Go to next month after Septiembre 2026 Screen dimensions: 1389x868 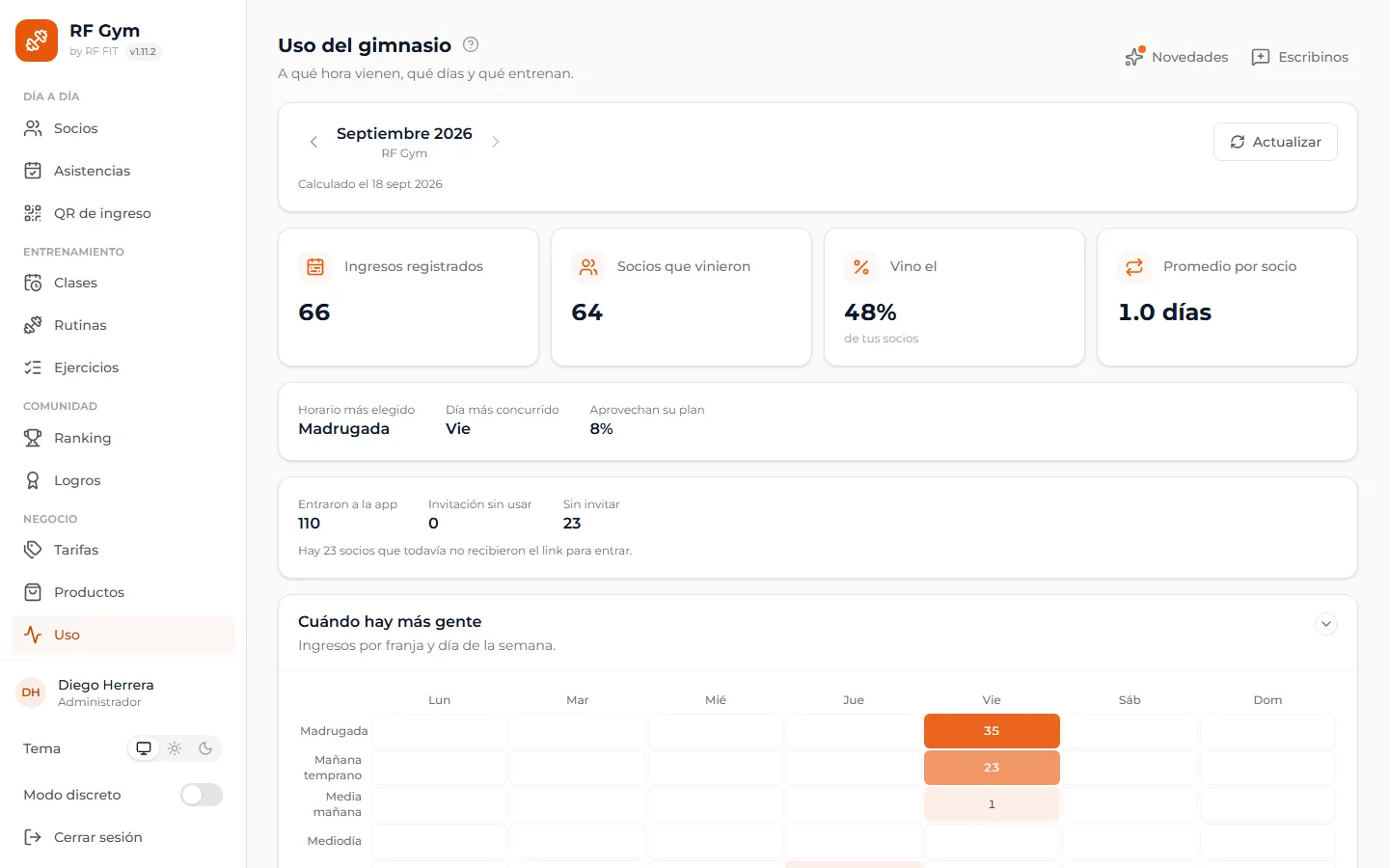click(x=496, y=142)
